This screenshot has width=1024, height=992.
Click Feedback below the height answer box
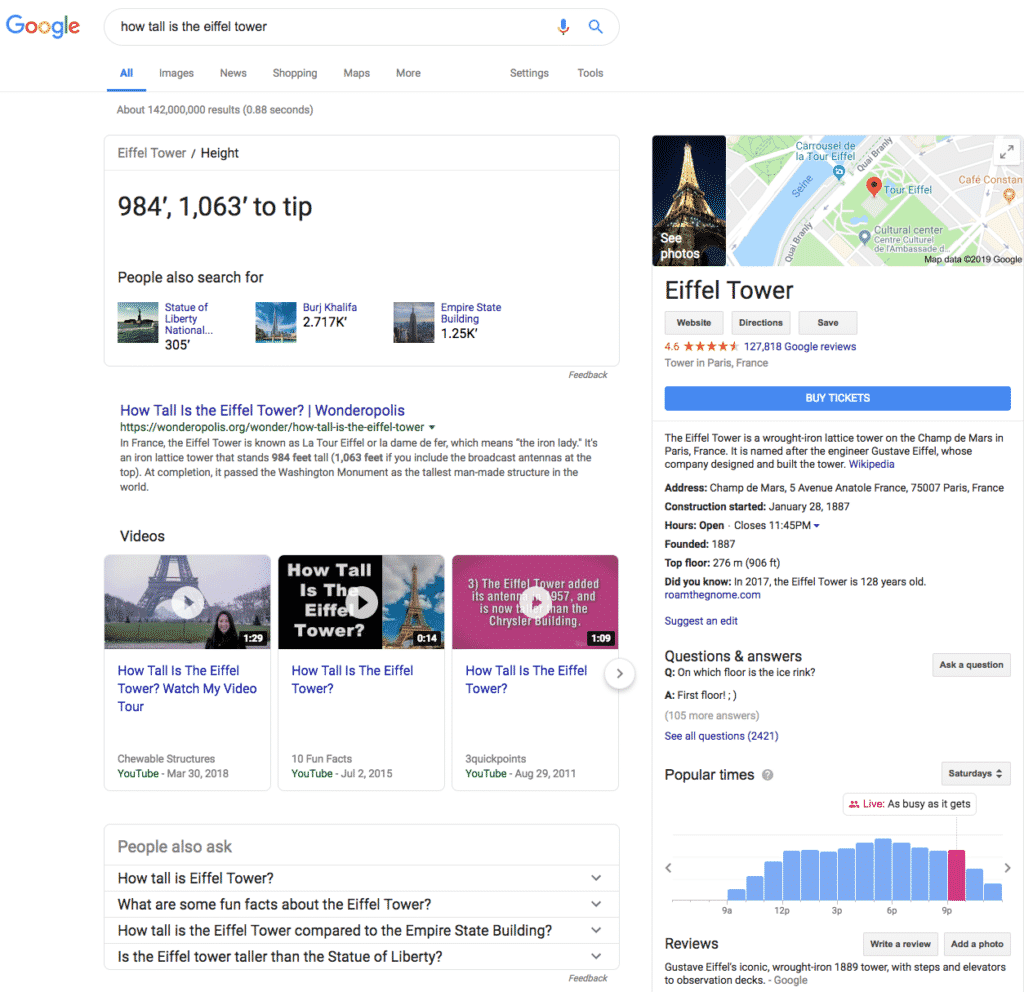pos(588,375)
